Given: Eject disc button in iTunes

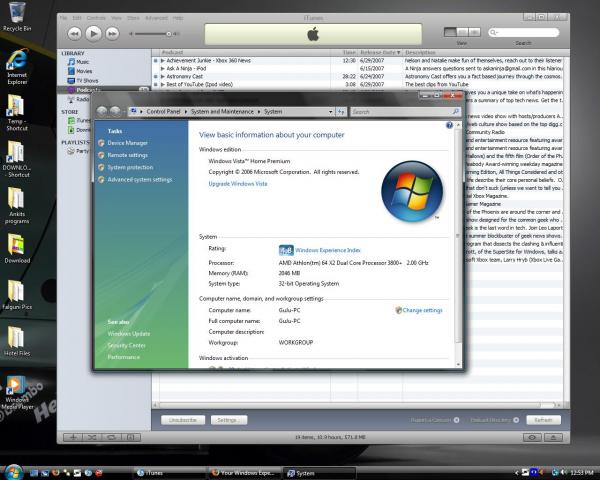Looking at the screenshot, I should tap(553, 437).
